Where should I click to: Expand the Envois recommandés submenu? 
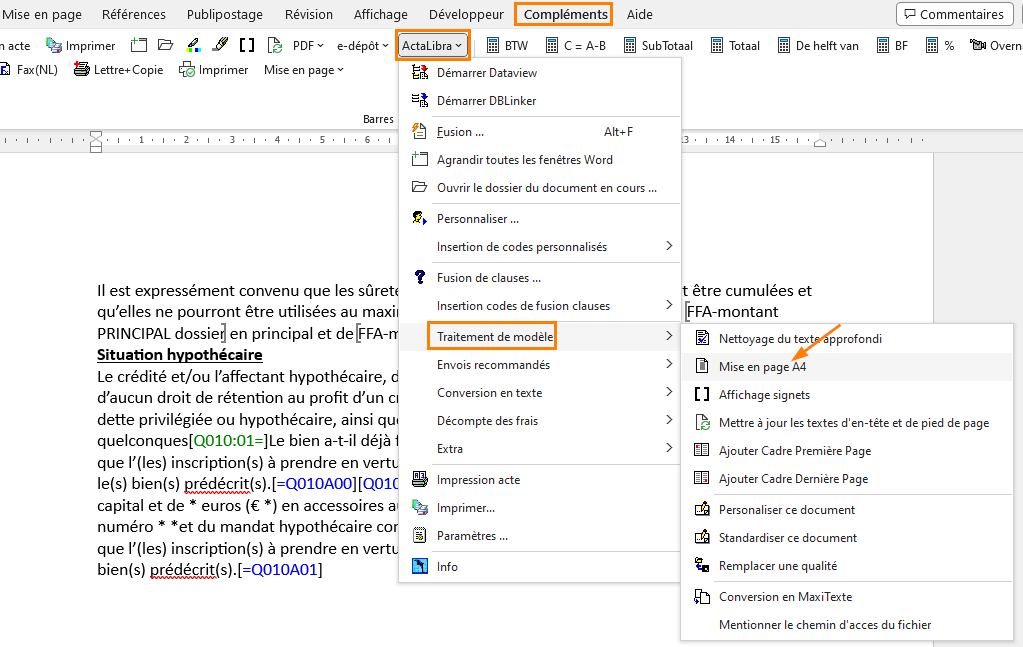[x=540, y=365]
